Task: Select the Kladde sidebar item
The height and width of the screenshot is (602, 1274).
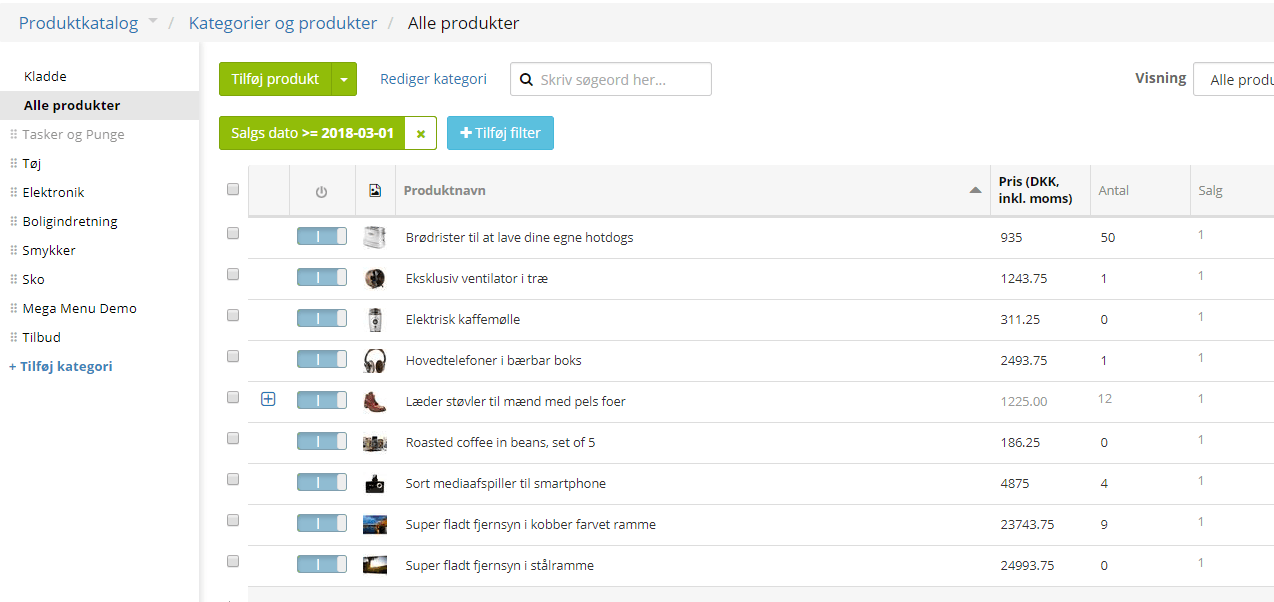Action: pos(45,76)
